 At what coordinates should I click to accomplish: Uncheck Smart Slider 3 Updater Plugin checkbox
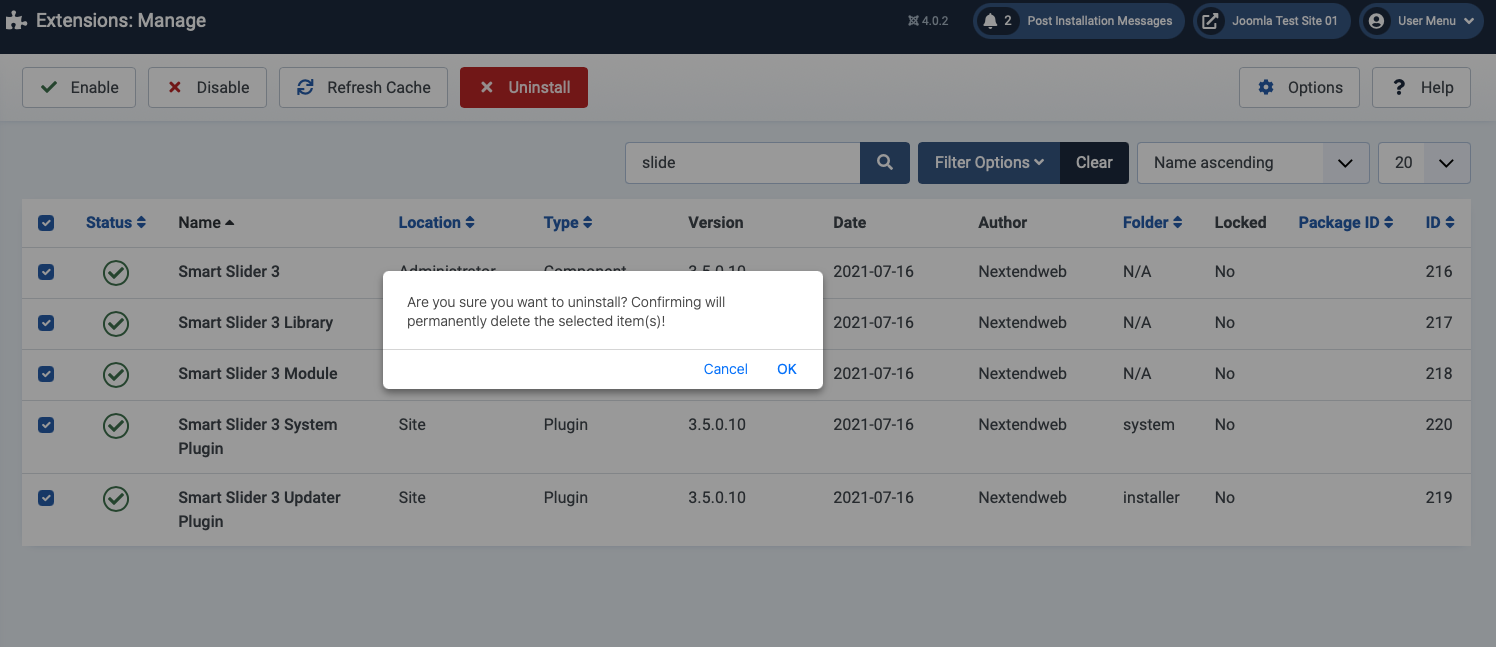coord(46,498)
